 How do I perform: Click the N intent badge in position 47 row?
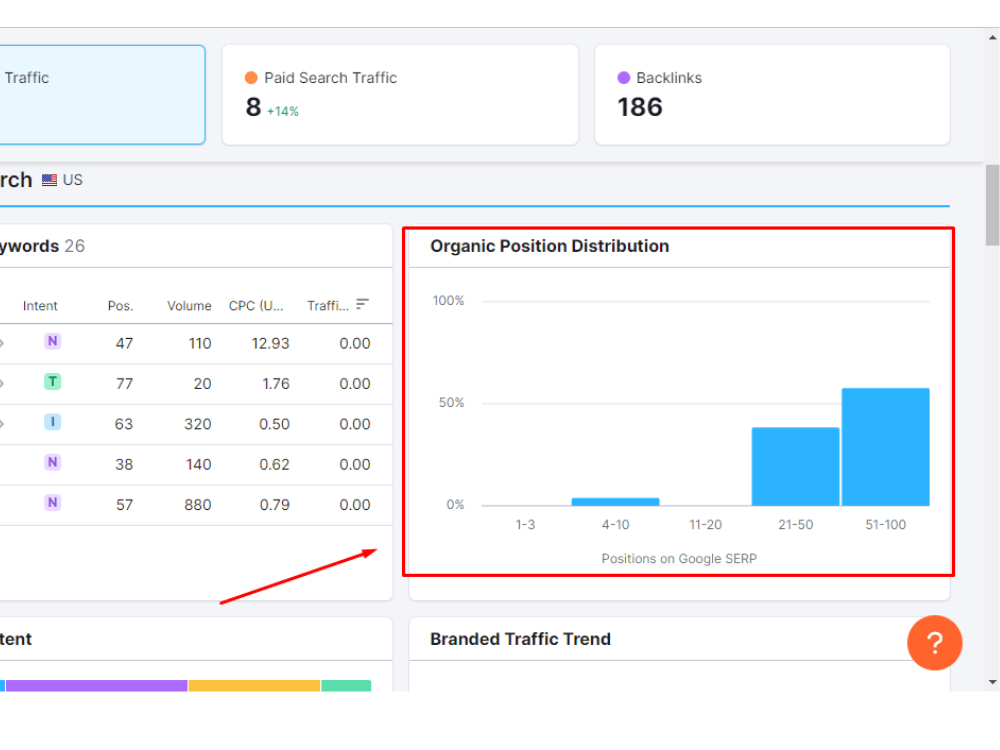(x=52, y=341)
